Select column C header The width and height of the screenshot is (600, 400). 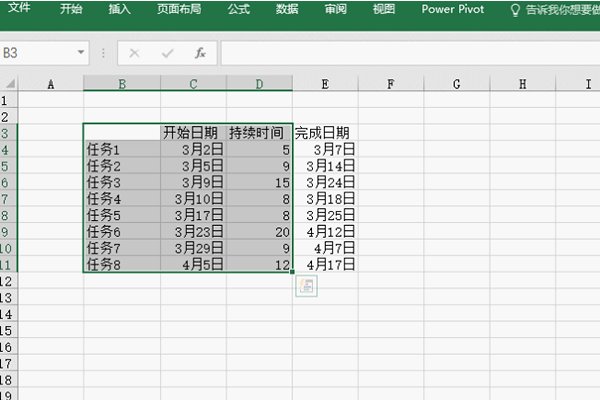tap(193, 84)
